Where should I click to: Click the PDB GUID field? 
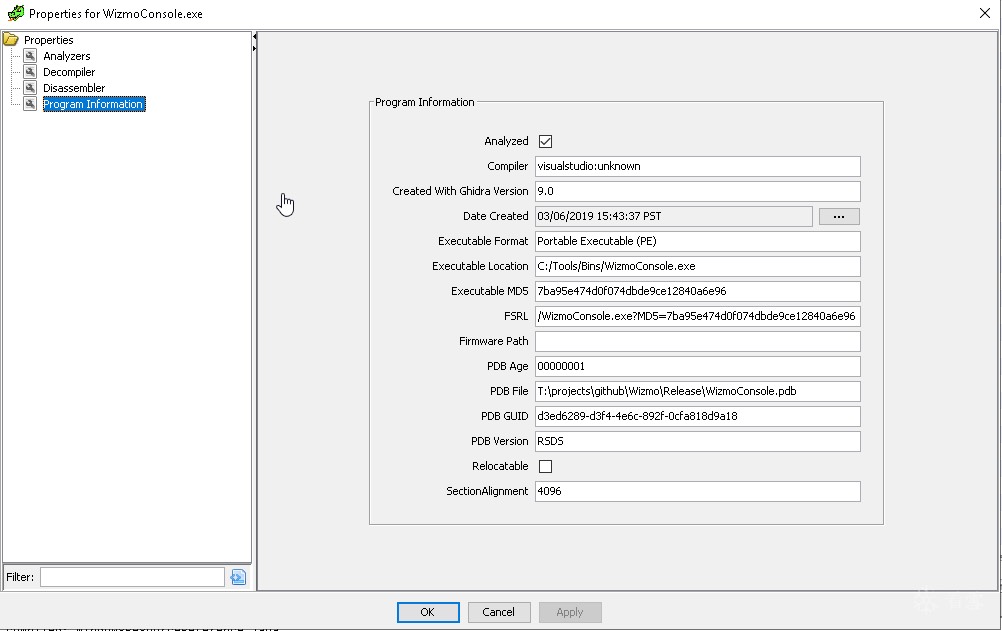(x=698, y=416)
